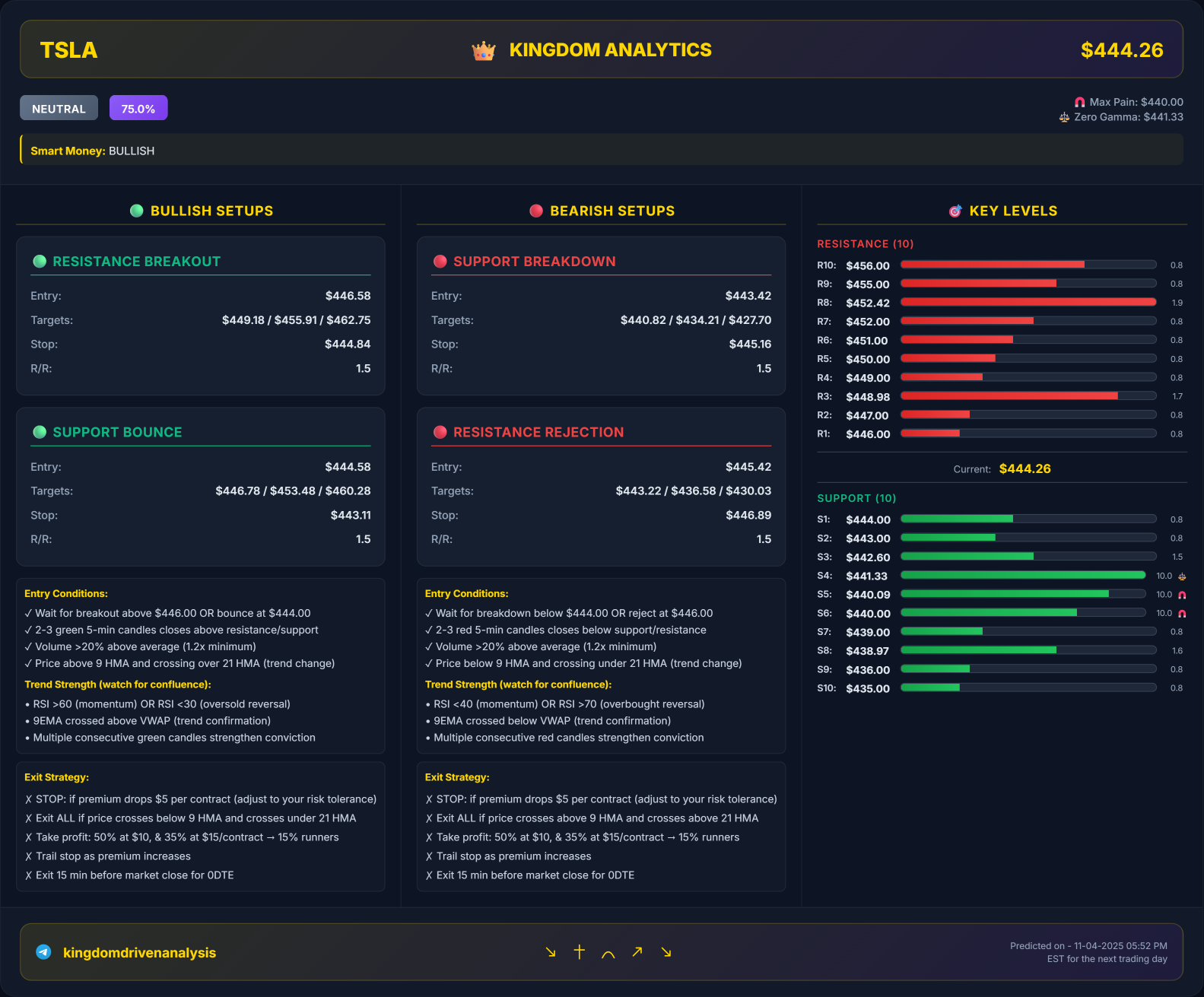
Task: Click the NEUTRAL badge
Action: click(x=59, y=108)
